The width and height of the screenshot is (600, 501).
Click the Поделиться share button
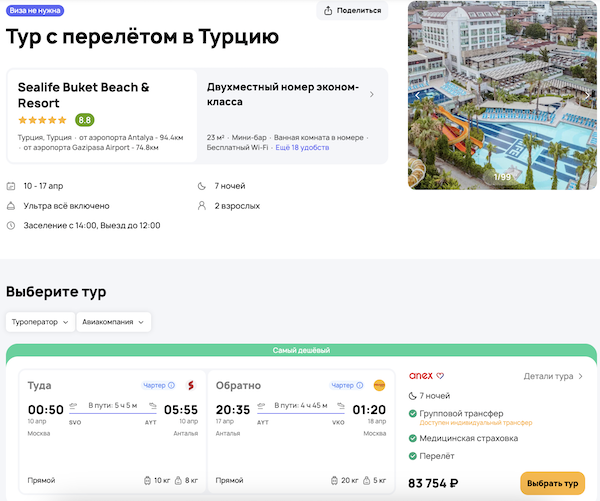352,10
